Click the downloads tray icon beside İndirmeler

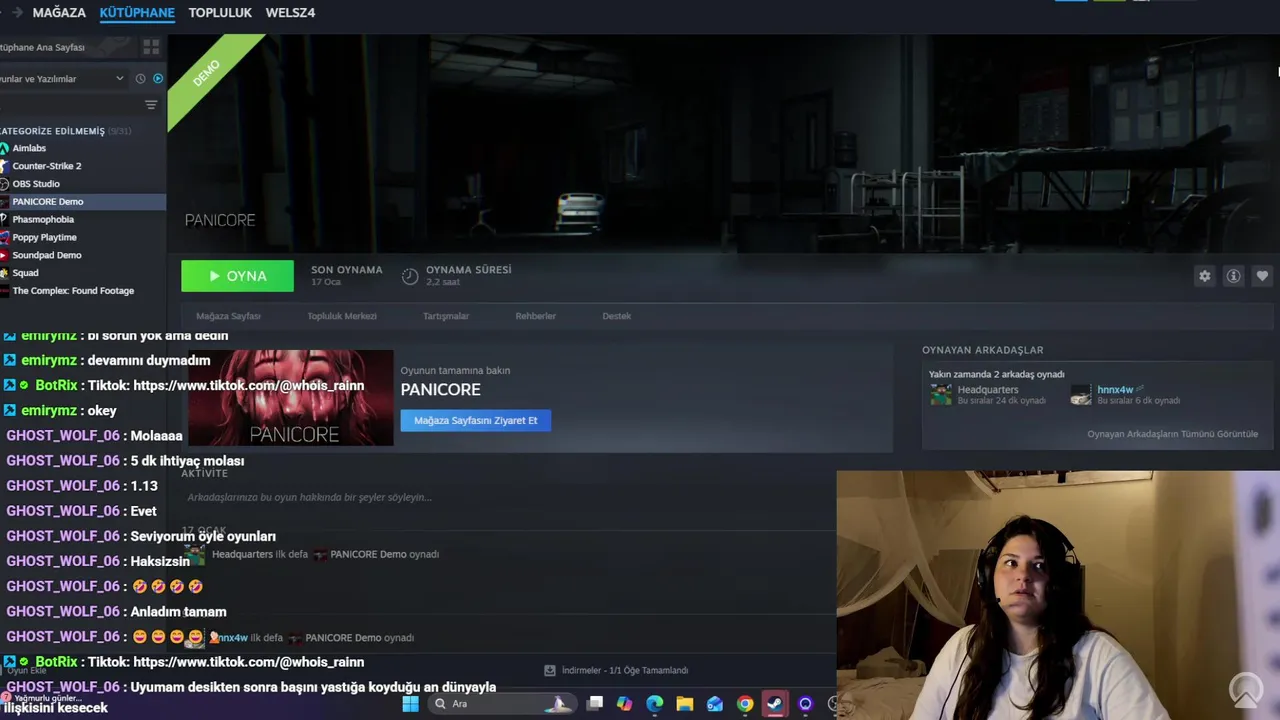[549, 670]
